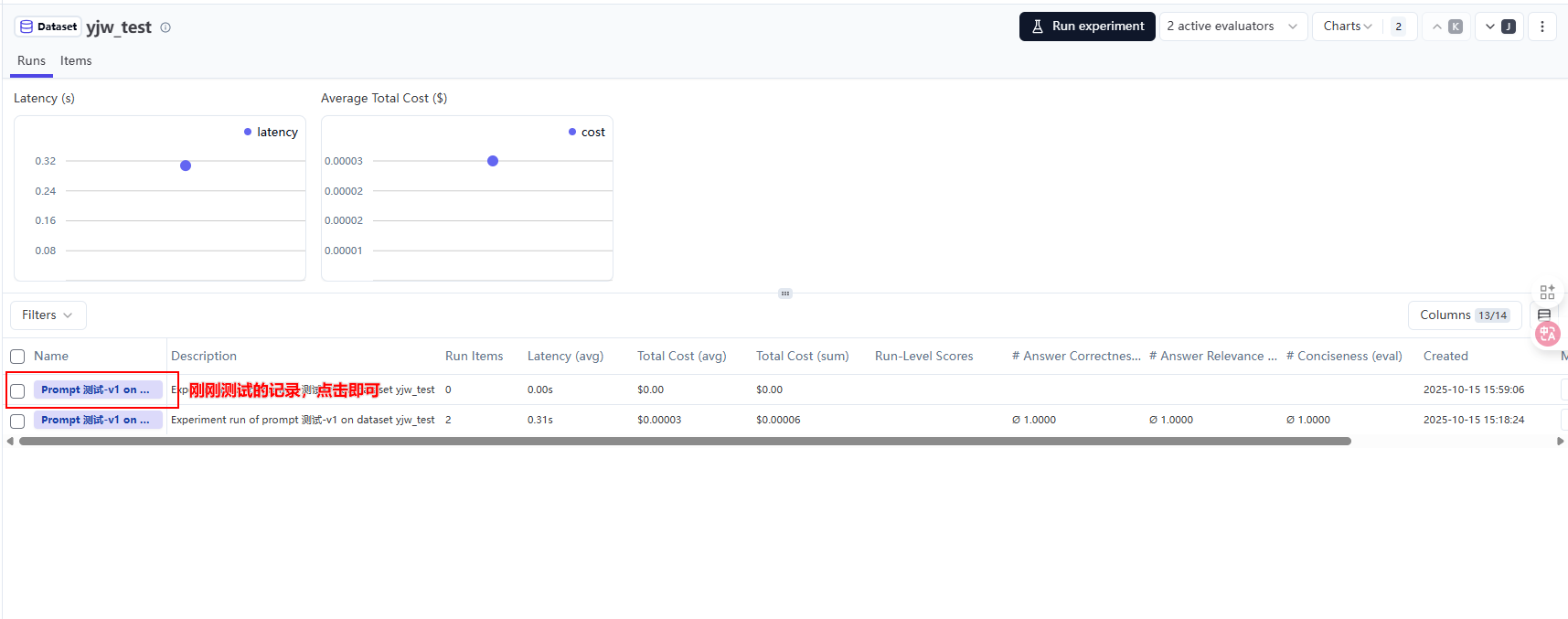The width and height of the screenshot is (1568, 619).
Task: Click the latency legend dot
Action: pos(248,132)
